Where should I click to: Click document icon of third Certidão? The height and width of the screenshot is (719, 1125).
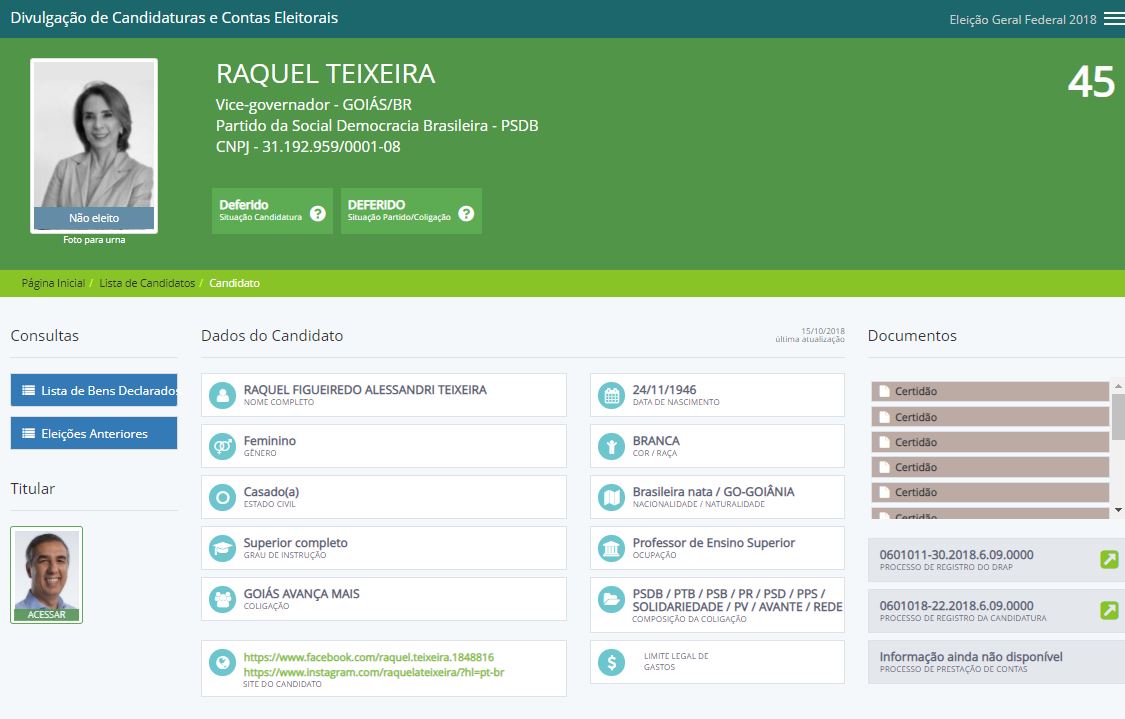tap(885, 442)
